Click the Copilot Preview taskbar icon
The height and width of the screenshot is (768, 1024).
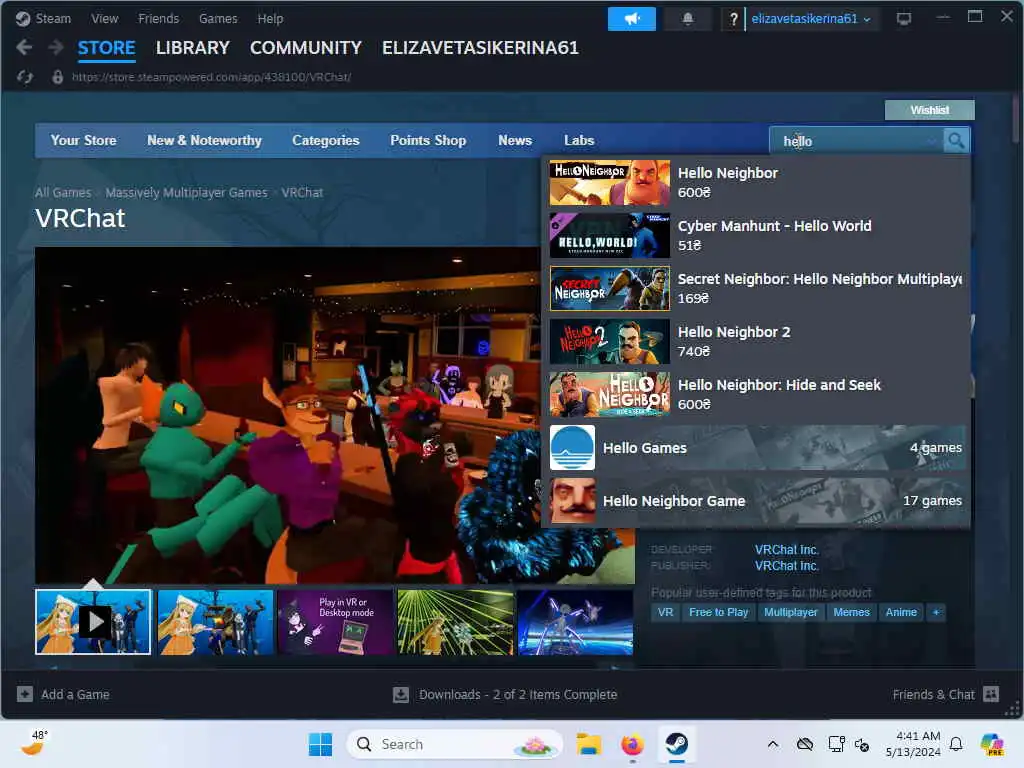click(x=992, y=744)
